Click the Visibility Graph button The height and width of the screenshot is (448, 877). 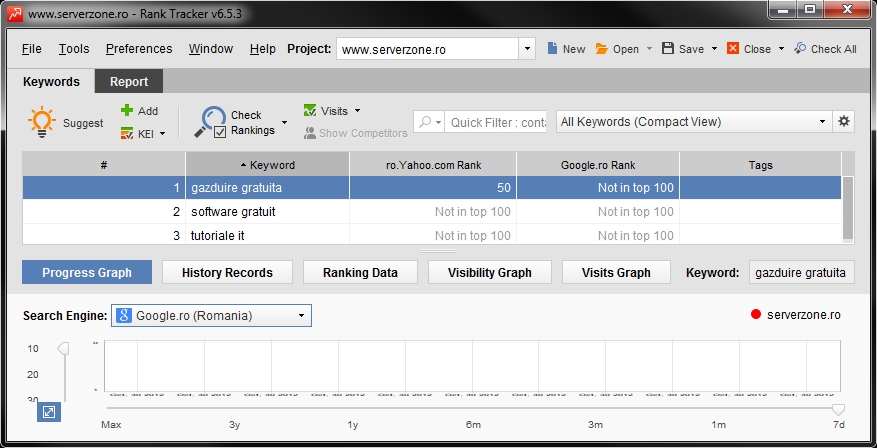pyautogui.click(x=489, y=272)
